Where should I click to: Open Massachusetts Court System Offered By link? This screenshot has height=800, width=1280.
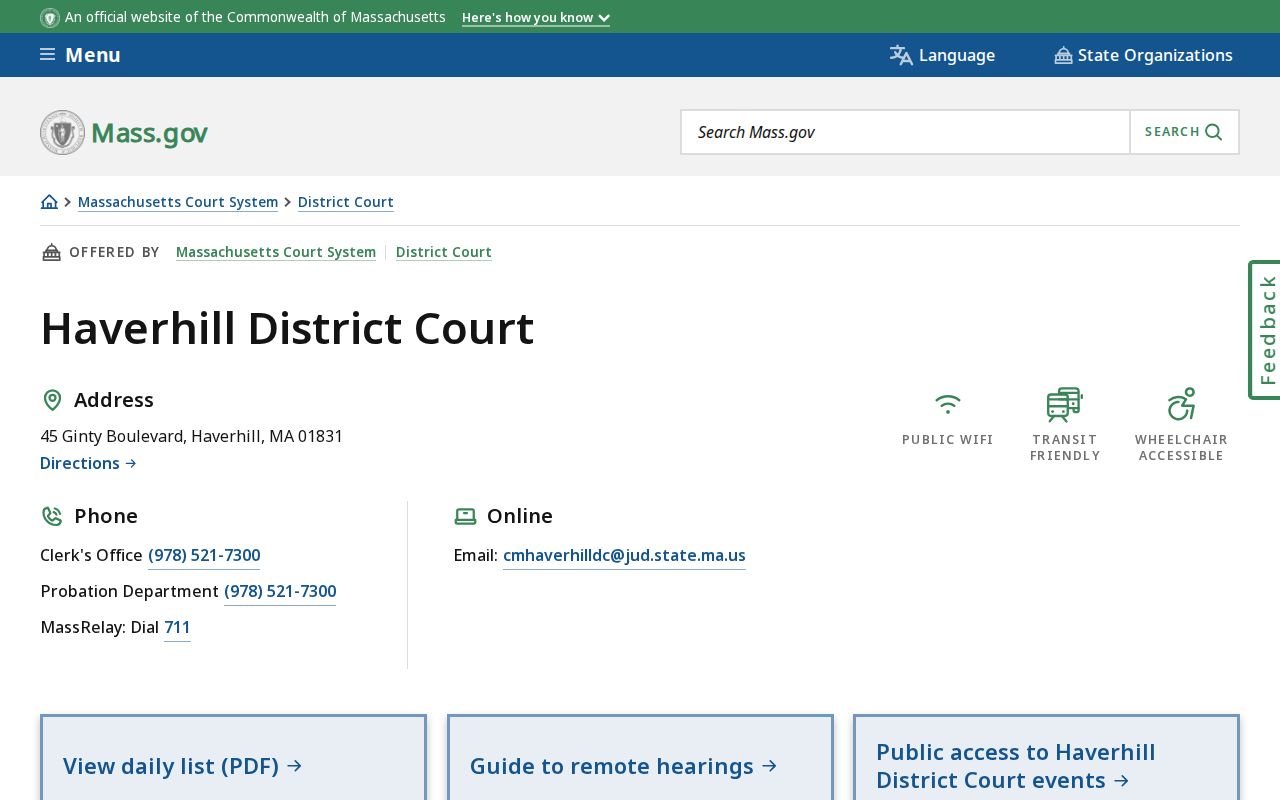point(276,252)
